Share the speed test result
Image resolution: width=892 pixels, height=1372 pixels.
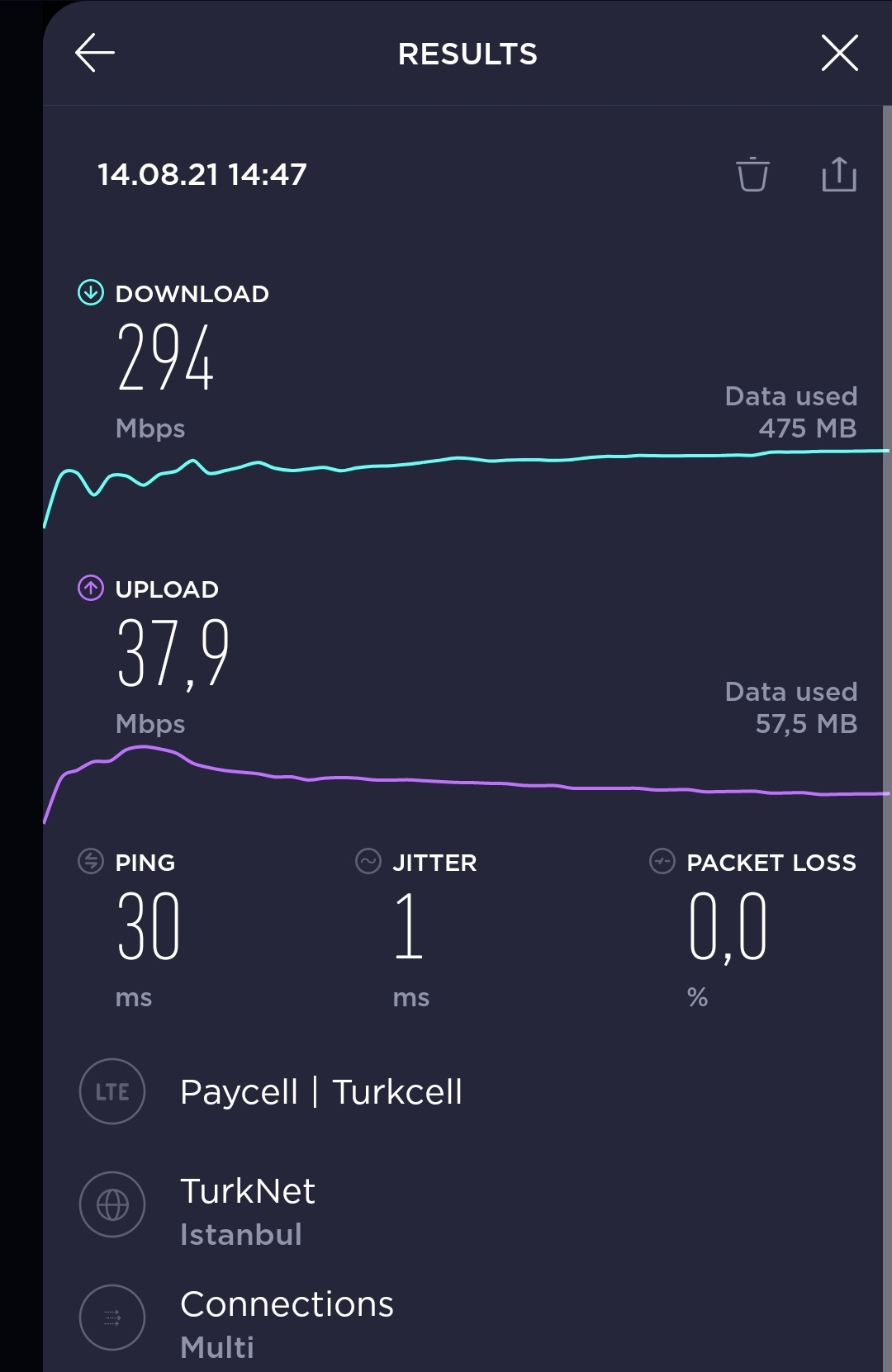point(839,174)
